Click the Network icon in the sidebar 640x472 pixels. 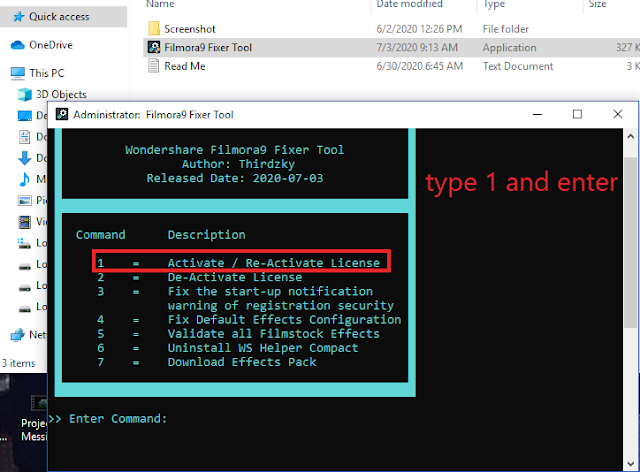(x=18, y=335)
